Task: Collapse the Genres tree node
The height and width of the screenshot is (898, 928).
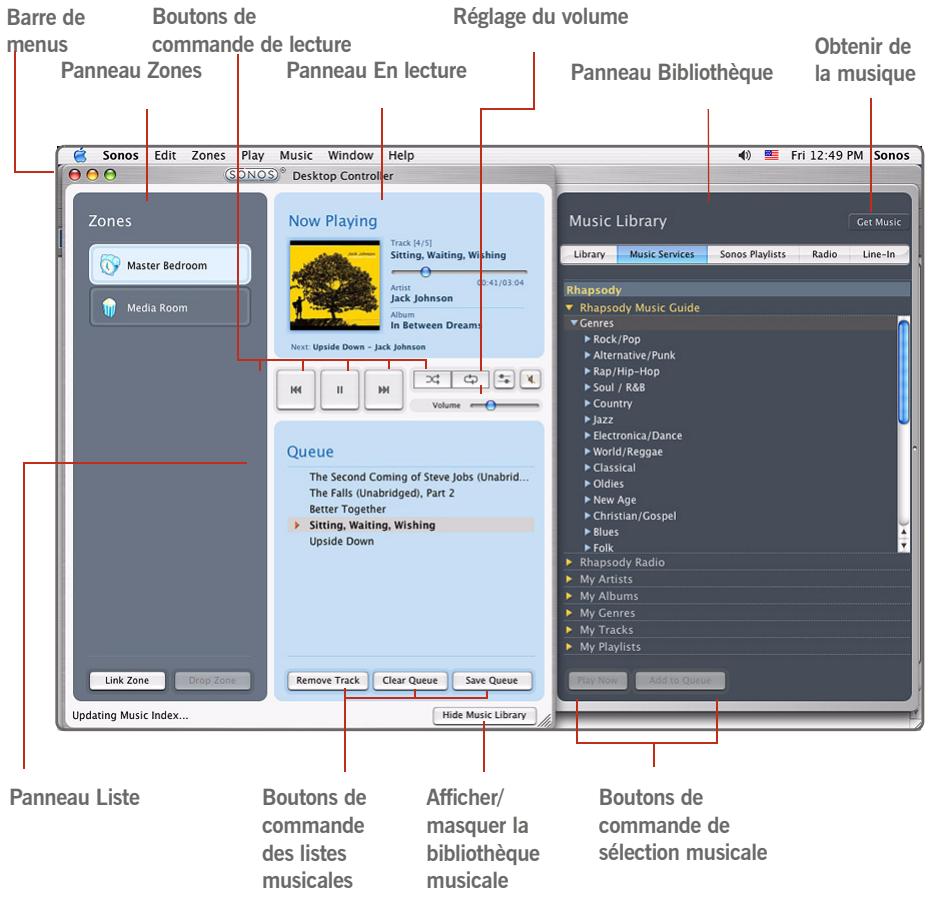Action: pyautogui.click(x=573, y=323)
